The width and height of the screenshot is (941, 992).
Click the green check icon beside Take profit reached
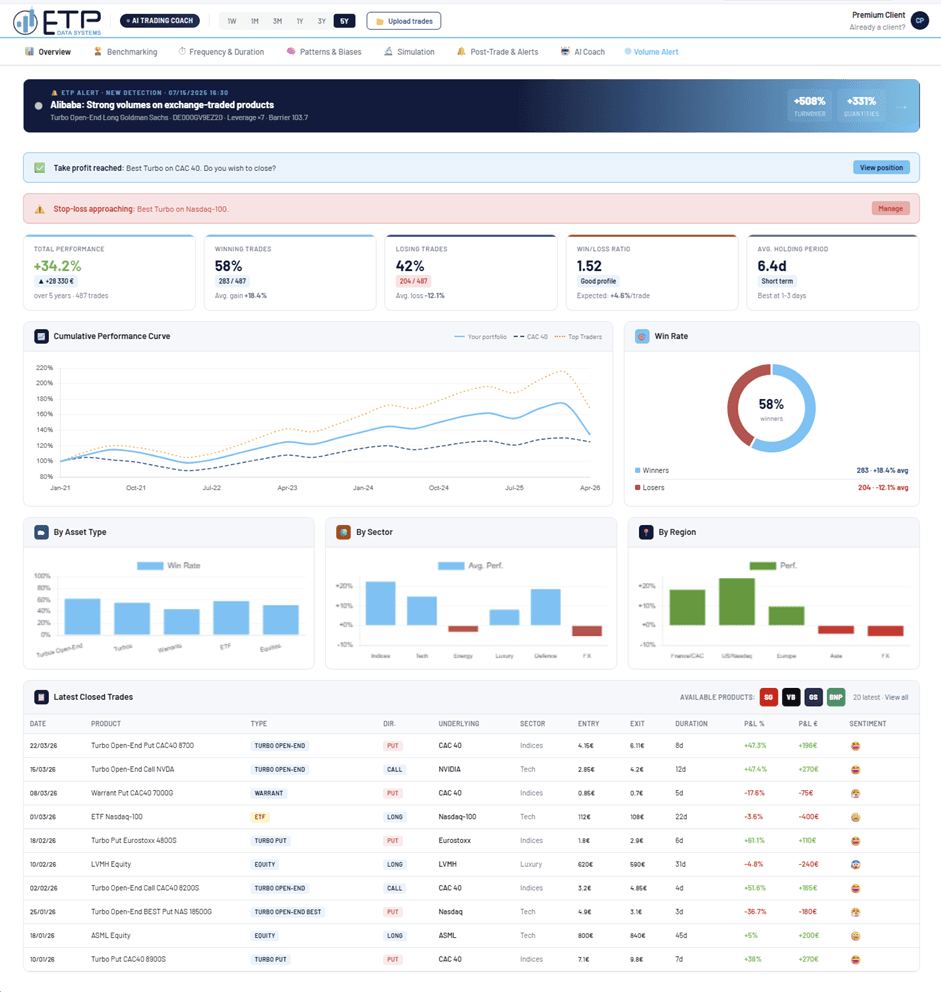point(40,168)
